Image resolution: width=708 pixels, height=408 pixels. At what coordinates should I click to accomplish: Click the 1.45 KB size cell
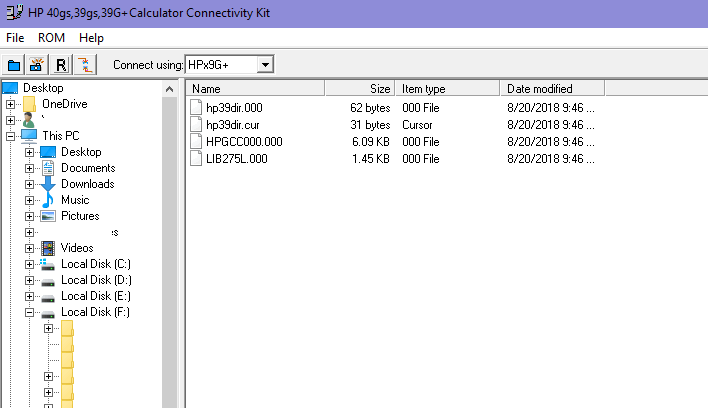tap(371, 159)
